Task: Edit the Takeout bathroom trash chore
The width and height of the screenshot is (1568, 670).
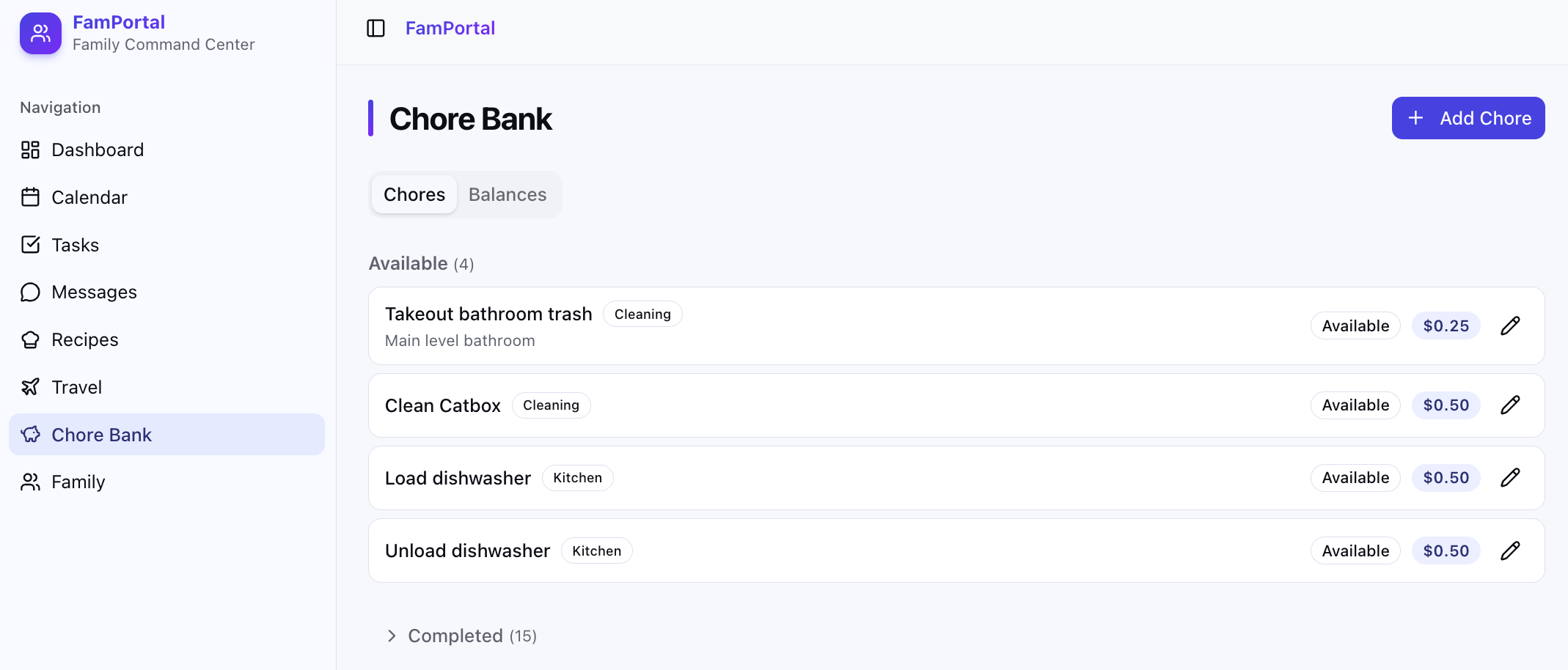Action: [1510, 326]
